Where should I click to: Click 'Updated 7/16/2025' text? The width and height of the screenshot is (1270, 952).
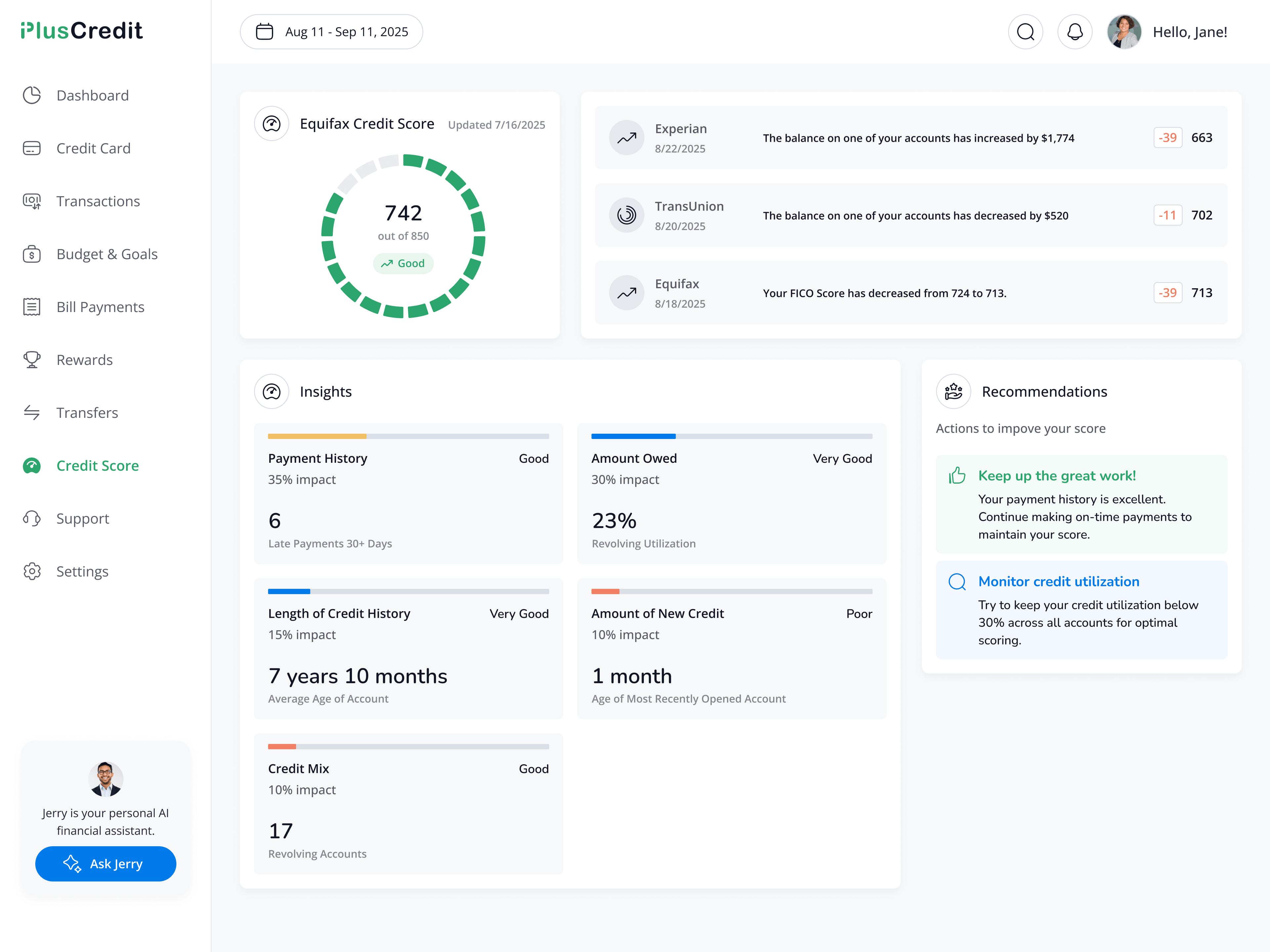click(497, 125)
